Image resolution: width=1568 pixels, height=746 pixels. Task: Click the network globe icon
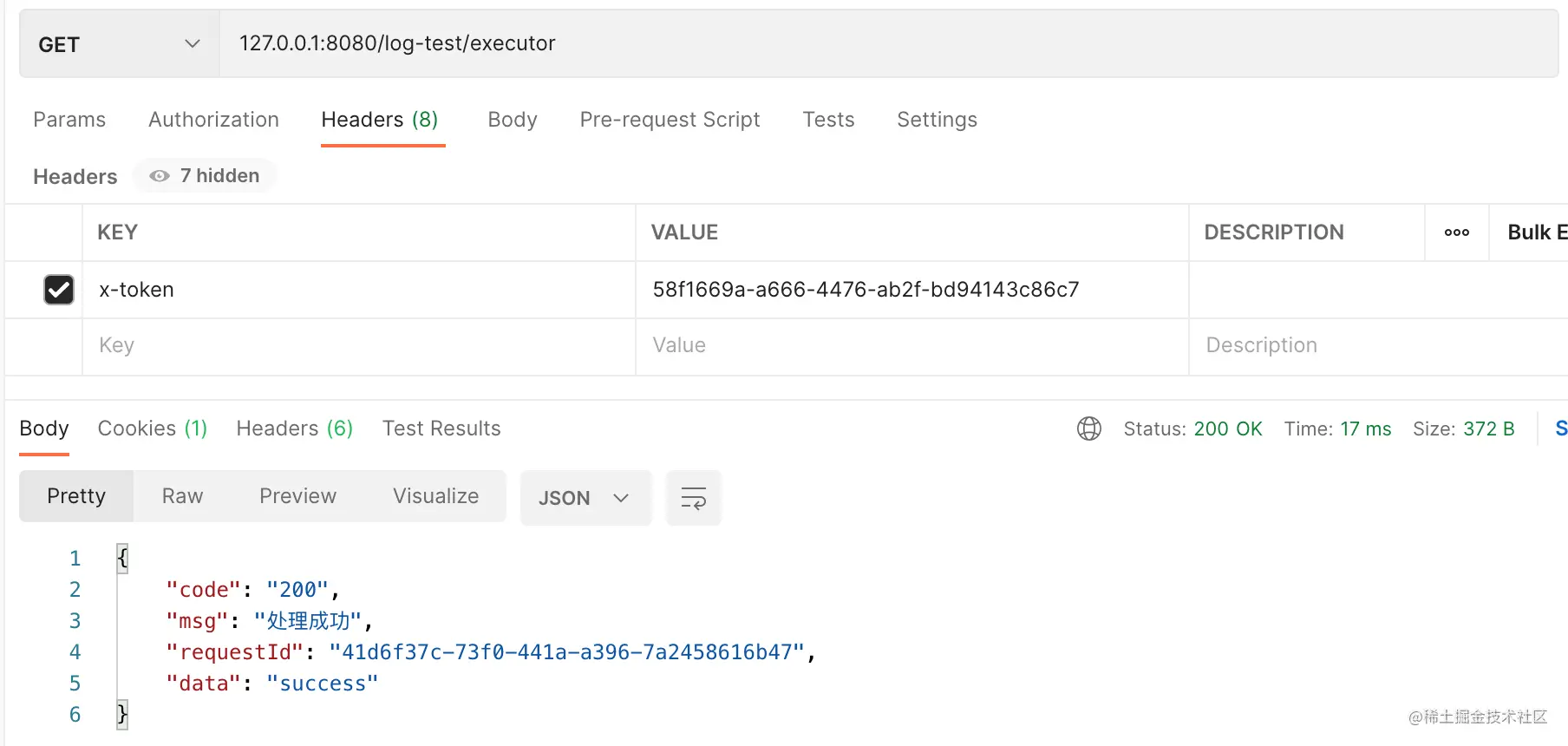[1089, 429]
